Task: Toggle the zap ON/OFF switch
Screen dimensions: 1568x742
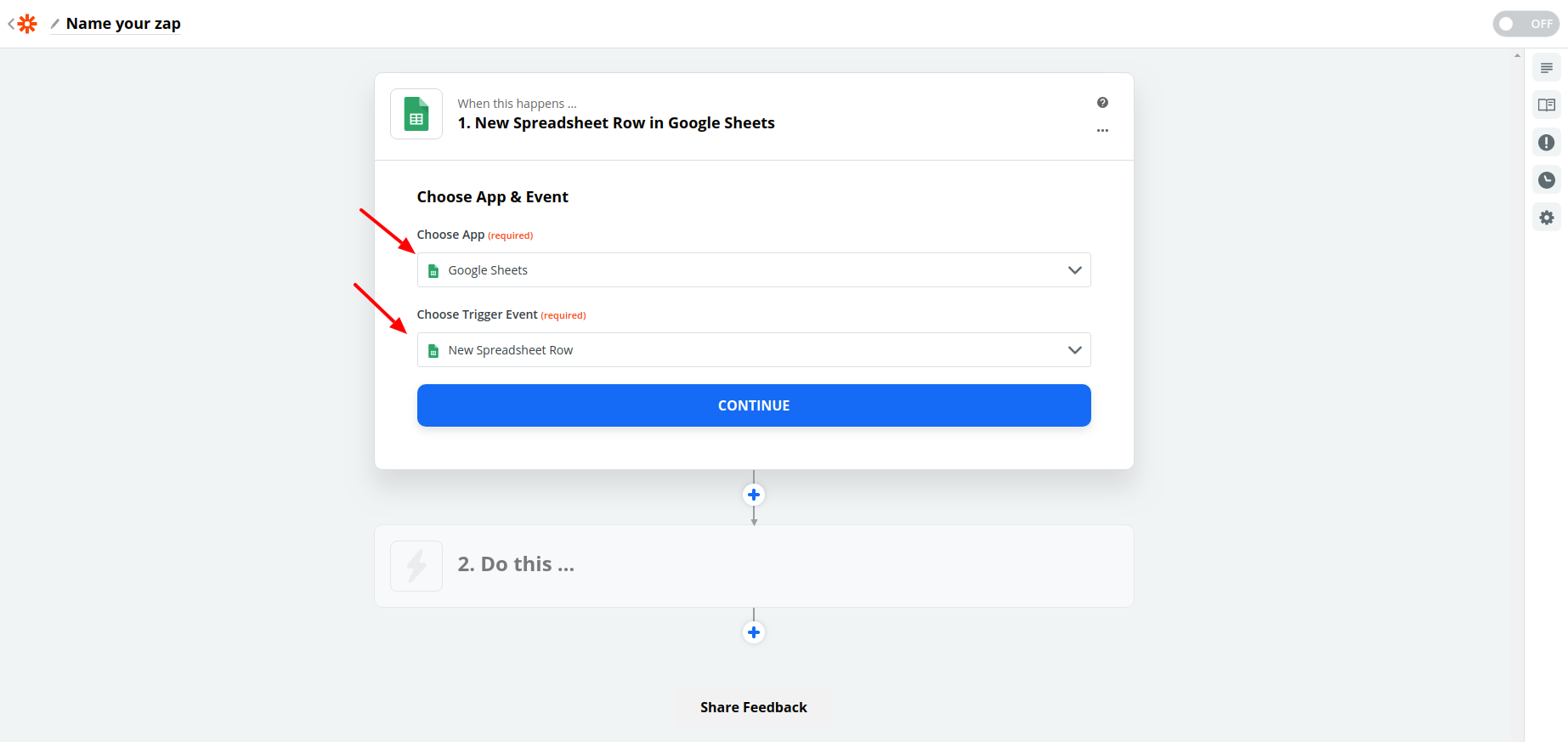Action: click(x=1526, y=24)
